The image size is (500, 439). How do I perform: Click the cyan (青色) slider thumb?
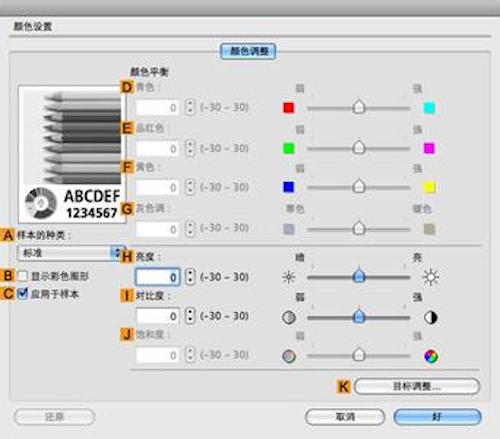(x=359, y=107)
